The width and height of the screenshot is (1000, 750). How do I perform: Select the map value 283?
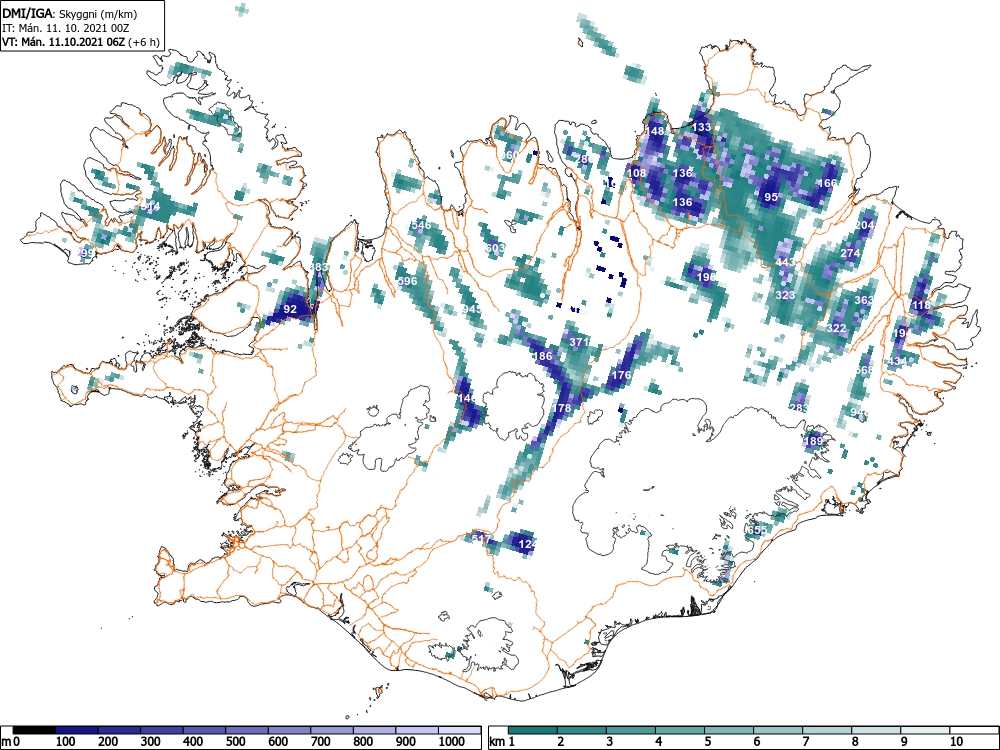[x=799, y=408]
